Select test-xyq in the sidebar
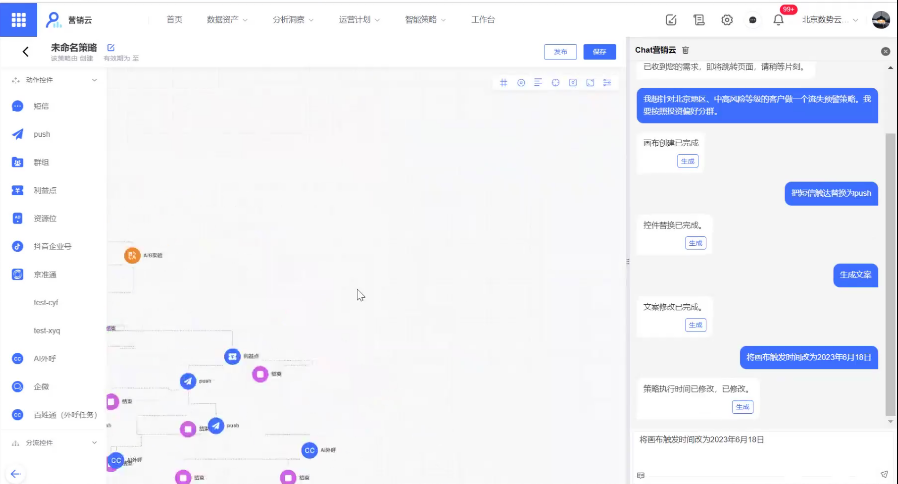 (46, 330)
